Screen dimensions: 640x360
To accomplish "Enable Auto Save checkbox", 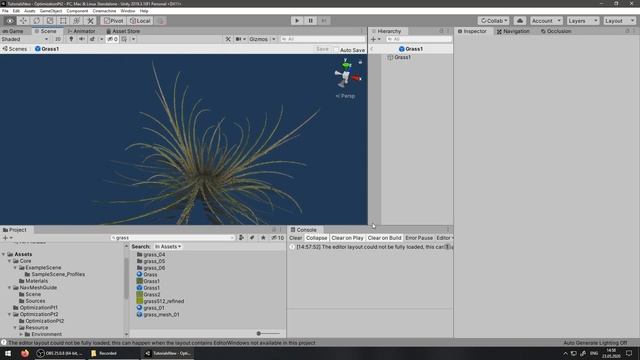I will coord(336,50).
